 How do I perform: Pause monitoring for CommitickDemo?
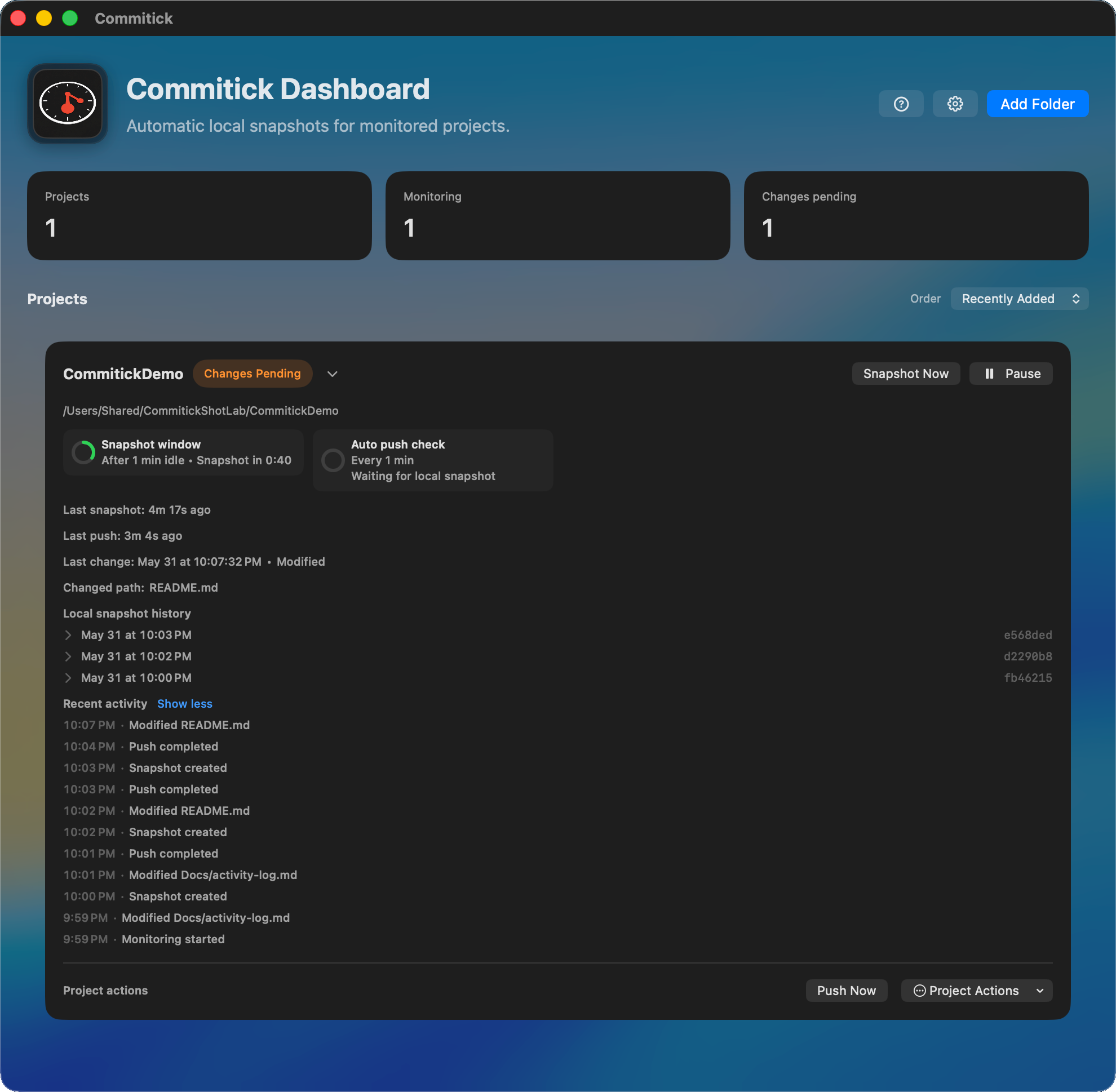[x=1011, y=374]
